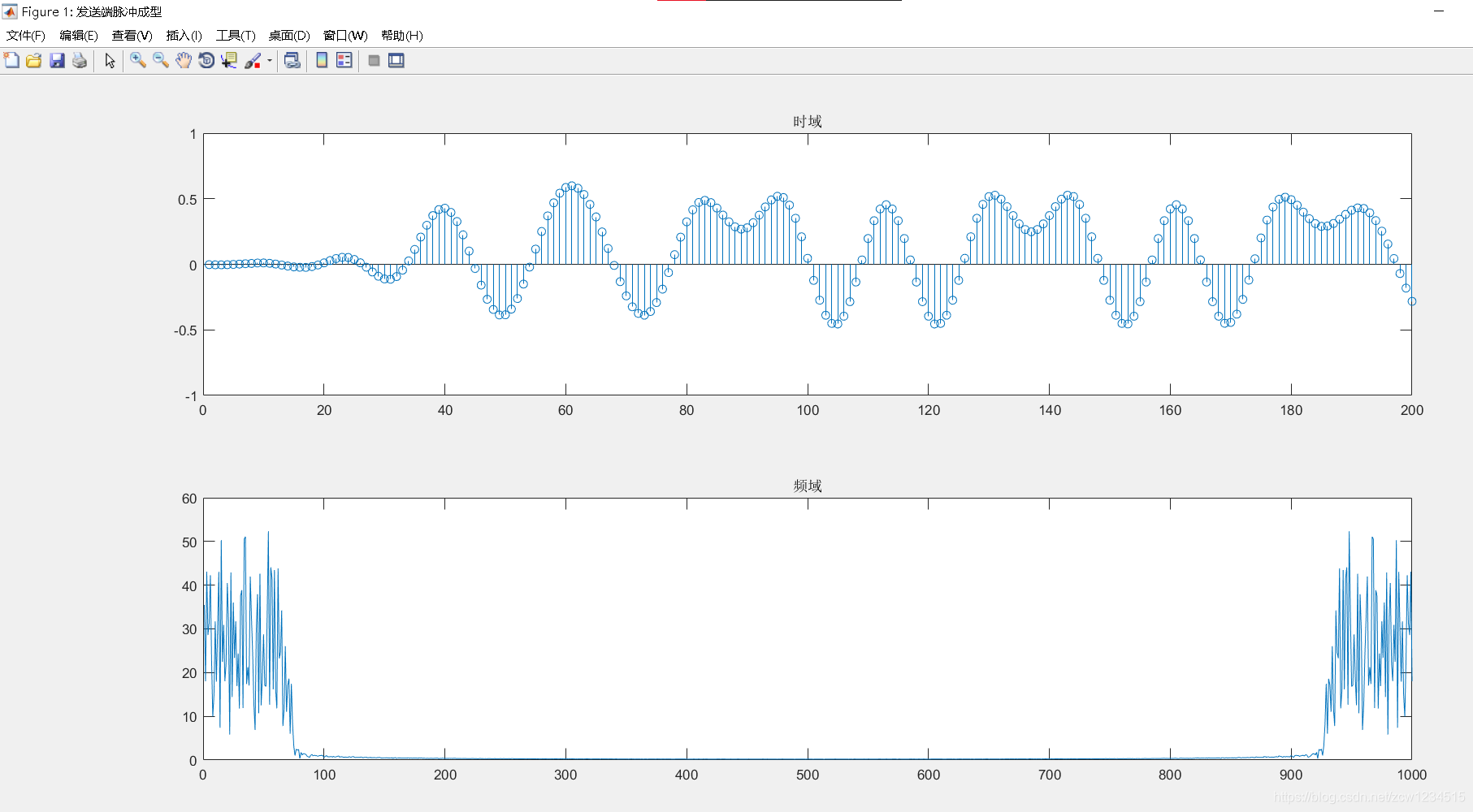
Task: Select the Brush data tool
Action: (253, 60)
